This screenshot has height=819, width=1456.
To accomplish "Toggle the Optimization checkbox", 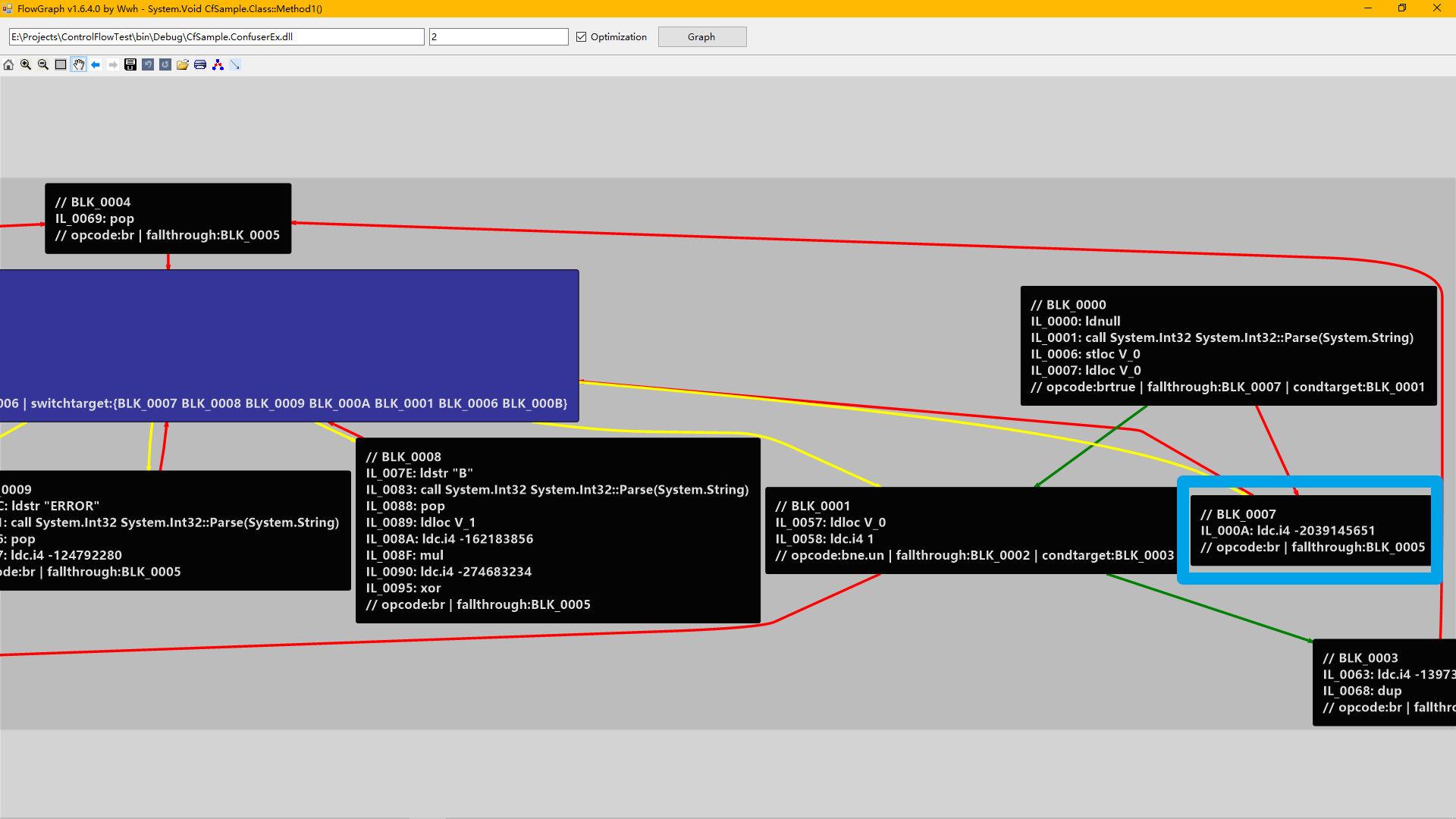I will [x=582, y=37].
